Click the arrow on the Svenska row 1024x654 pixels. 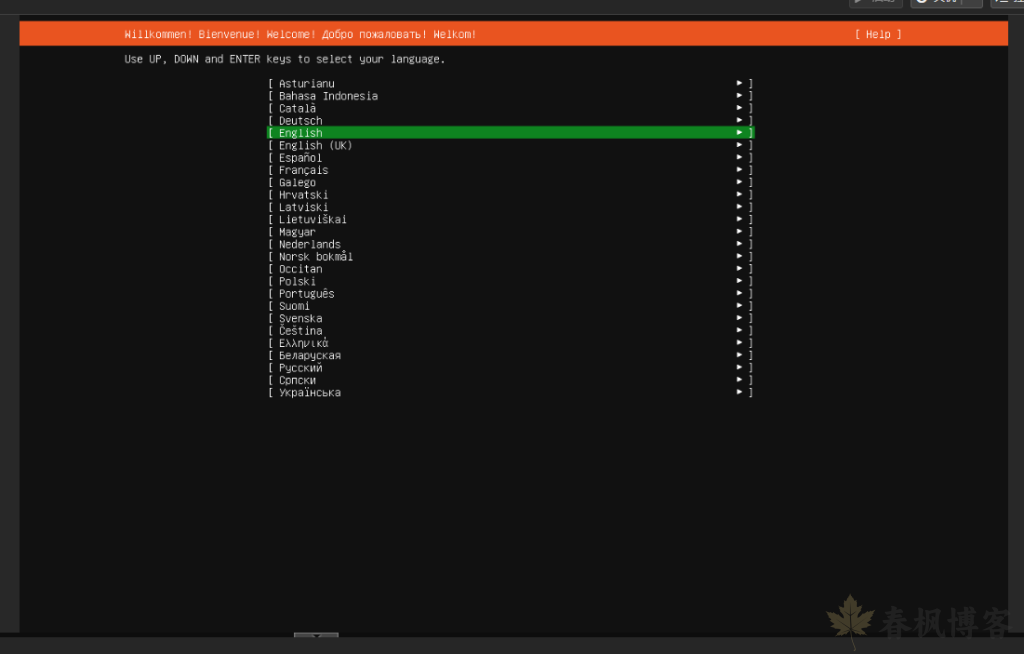739,318
